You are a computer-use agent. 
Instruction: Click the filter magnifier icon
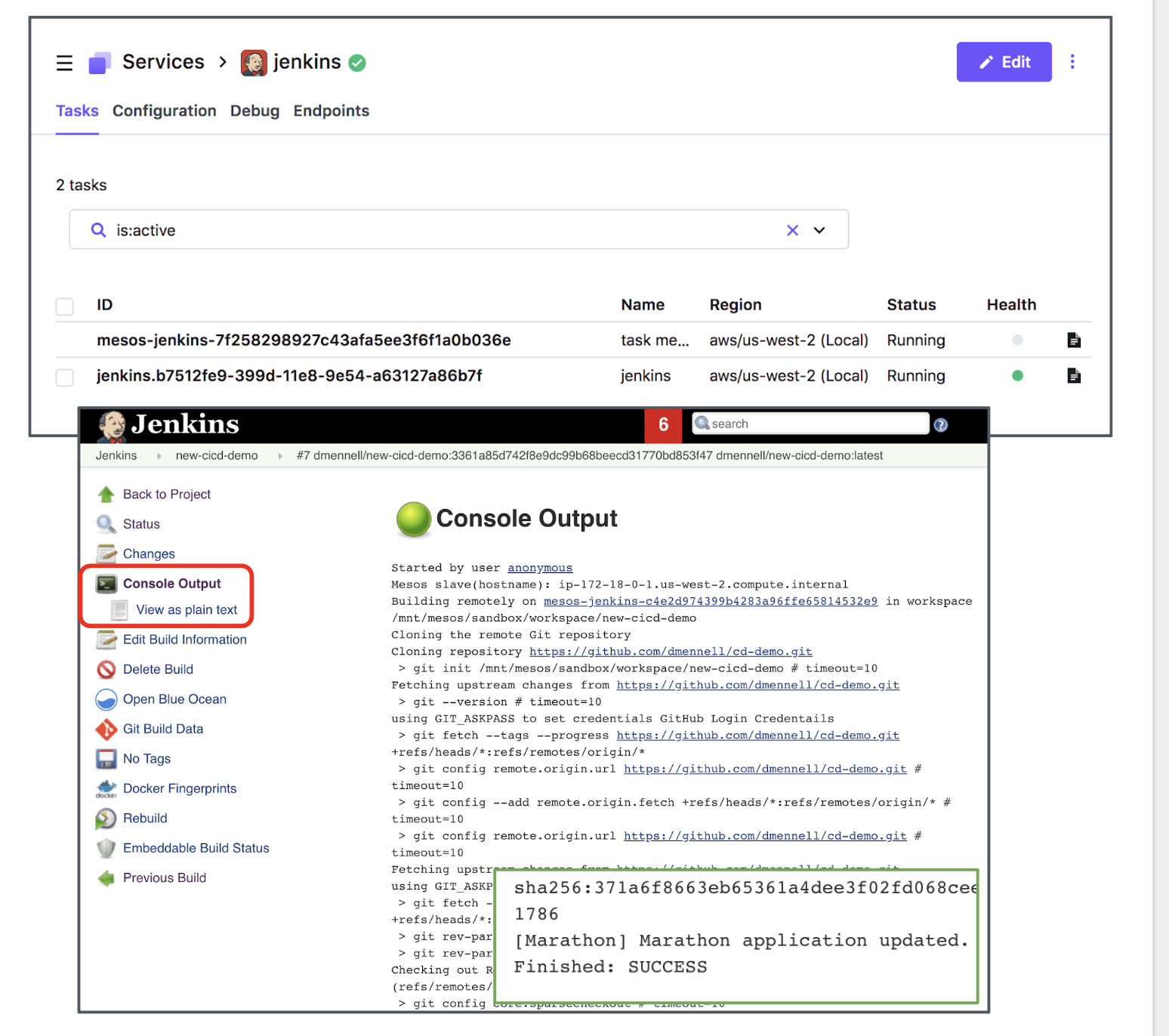98,230
